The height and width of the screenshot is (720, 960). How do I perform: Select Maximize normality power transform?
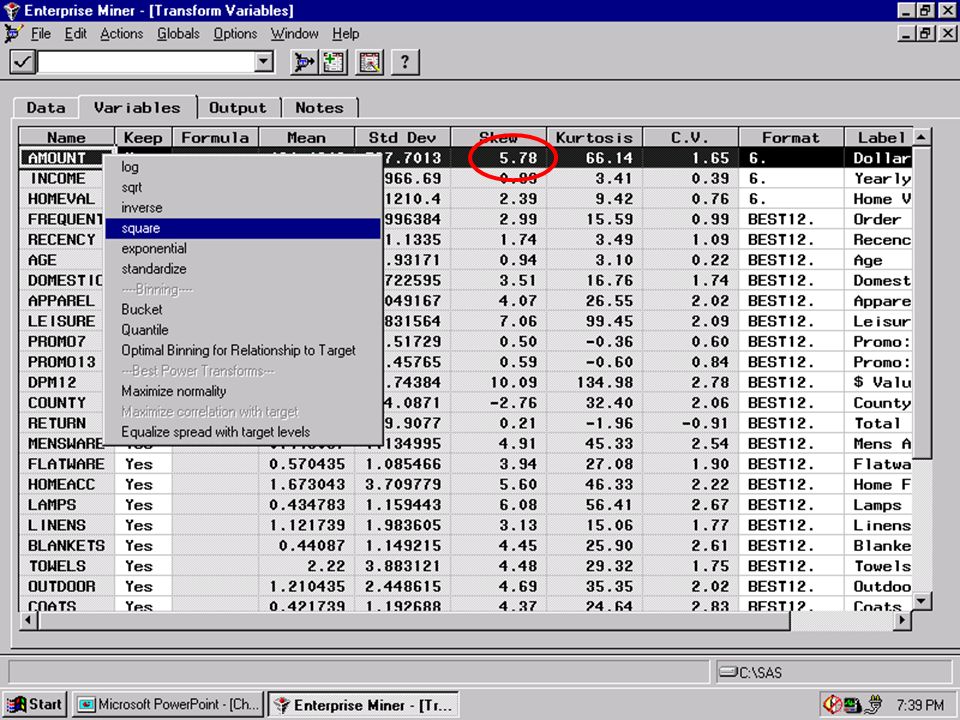(x=242, y=391)
